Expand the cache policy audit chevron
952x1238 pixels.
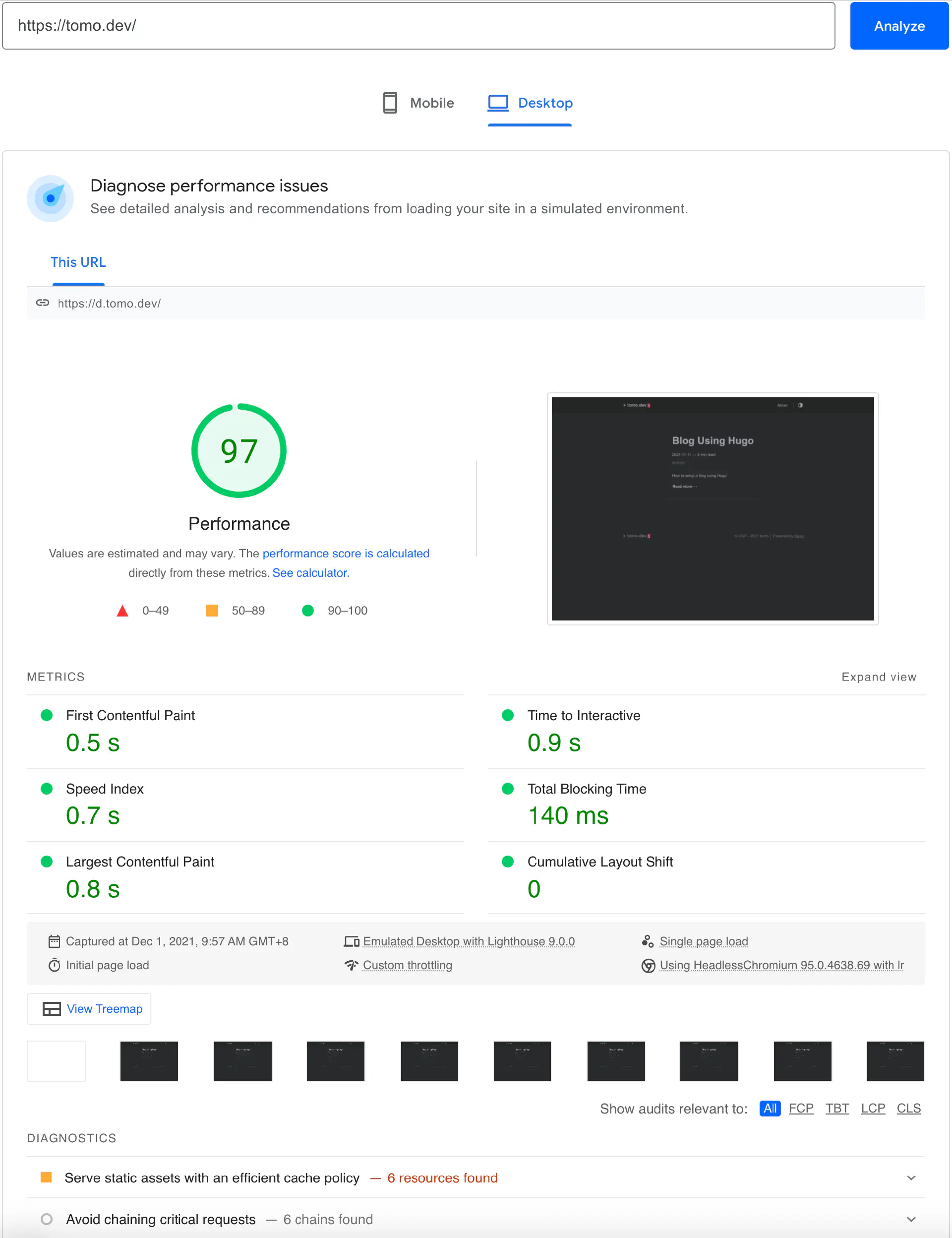(x=911, y=1178)
